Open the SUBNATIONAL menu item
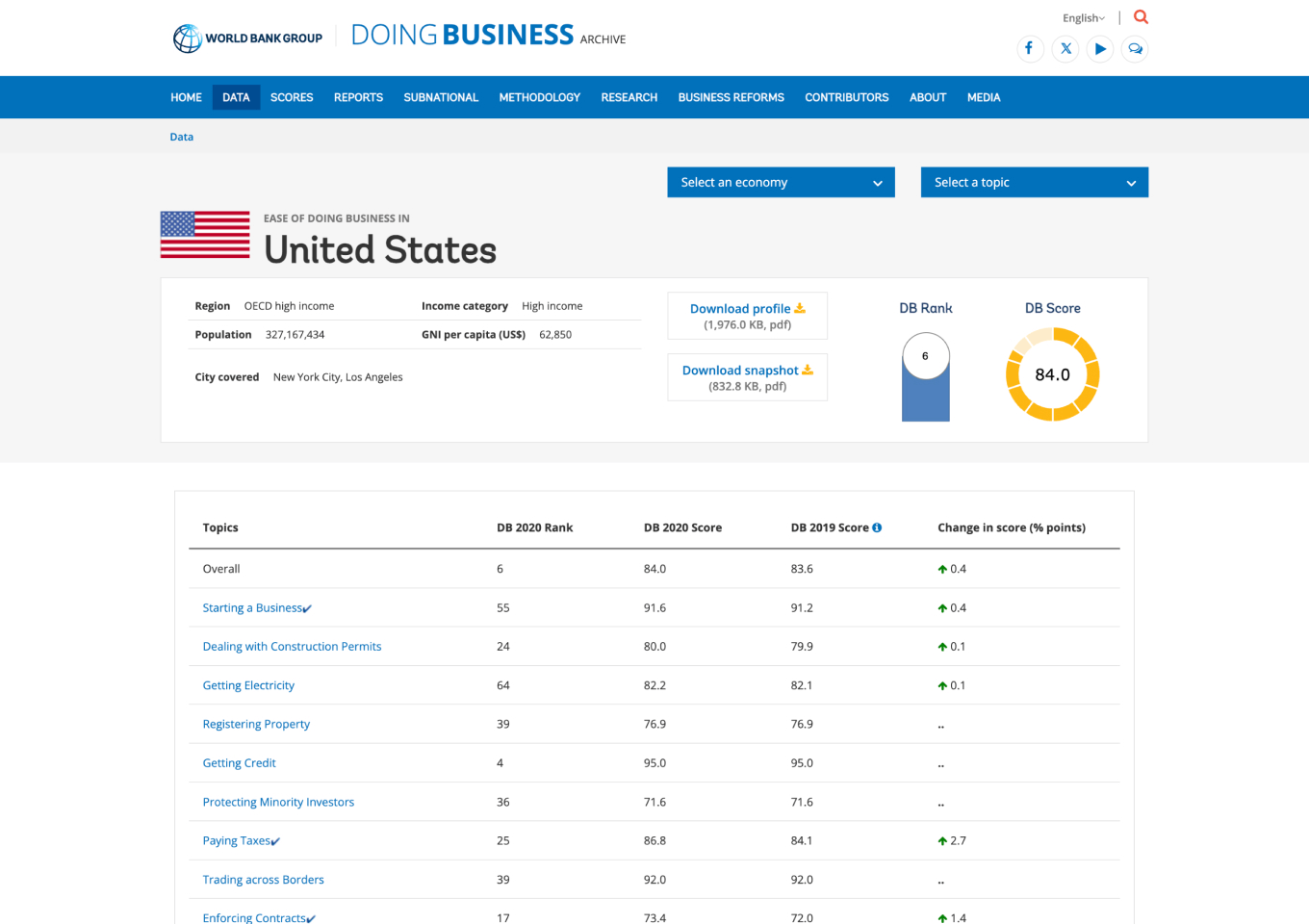The image size is (1309, 924). pos(441,97)
